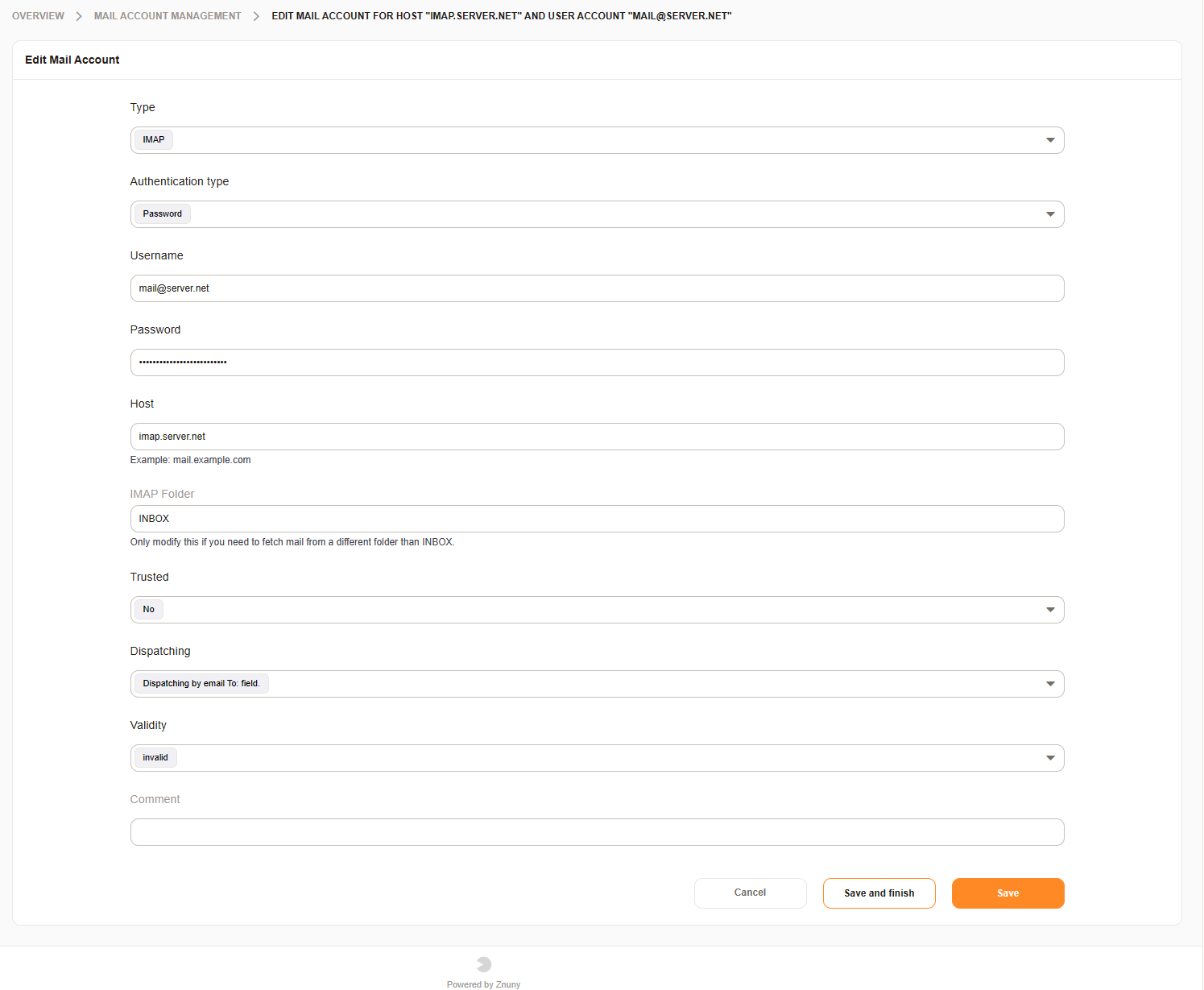
Task: Open the Authentication type dropdown
Action: 596,213
